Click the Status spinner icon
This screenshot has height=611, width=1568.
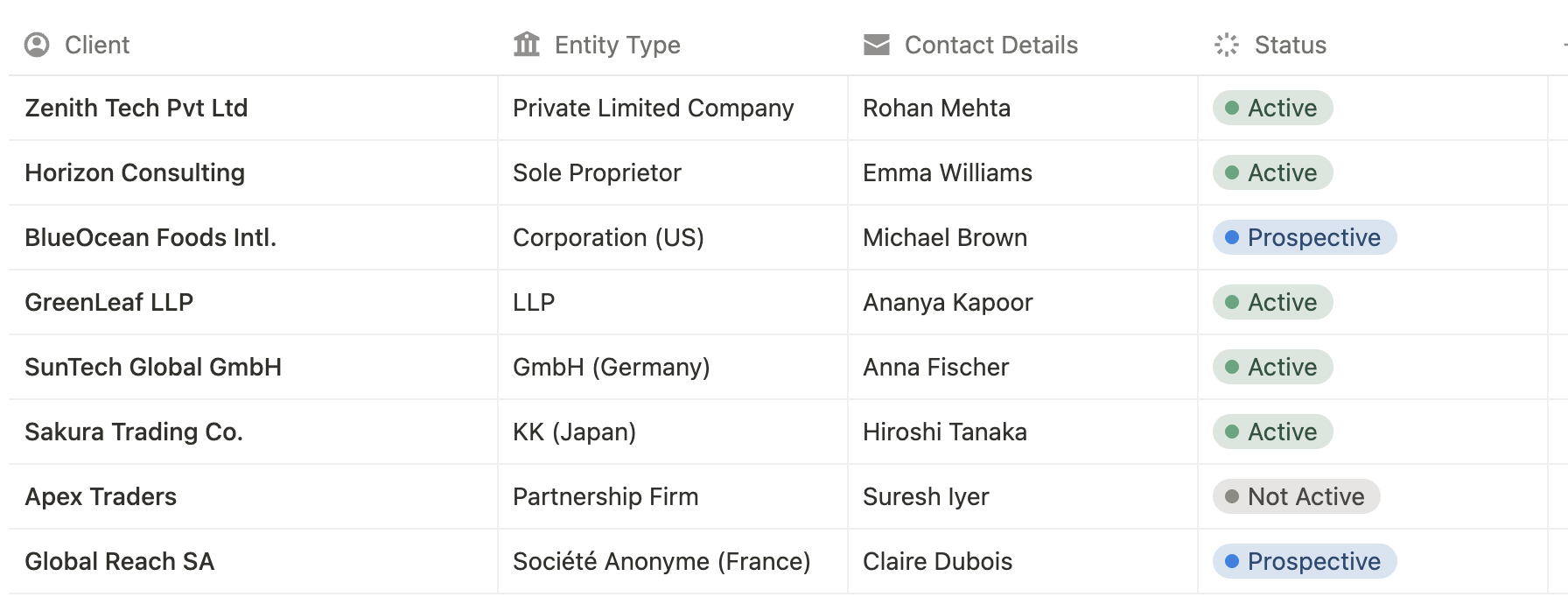click(1227, 45)
